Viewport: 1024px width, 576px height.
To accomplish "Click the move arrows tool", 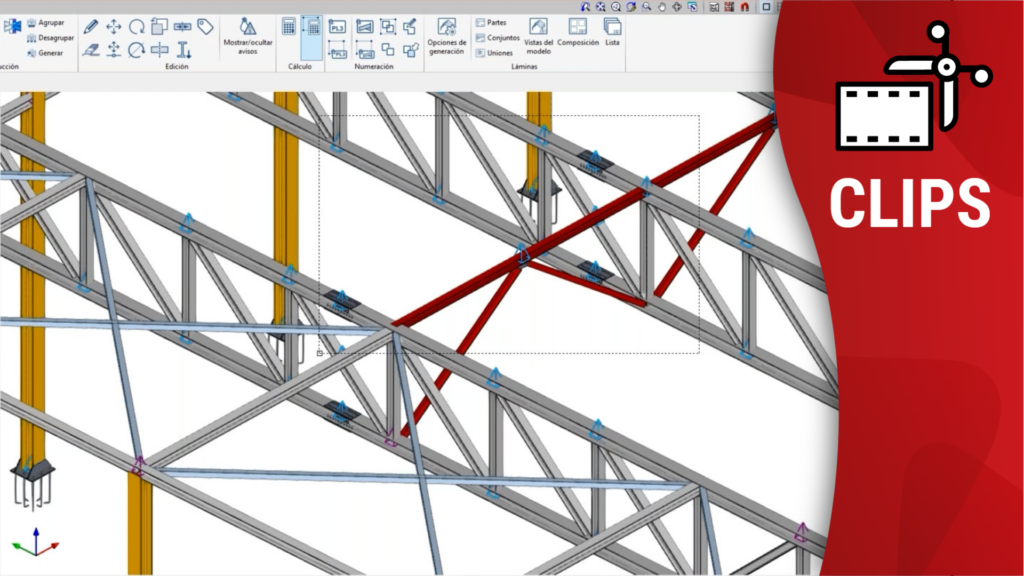I will 114,26.
